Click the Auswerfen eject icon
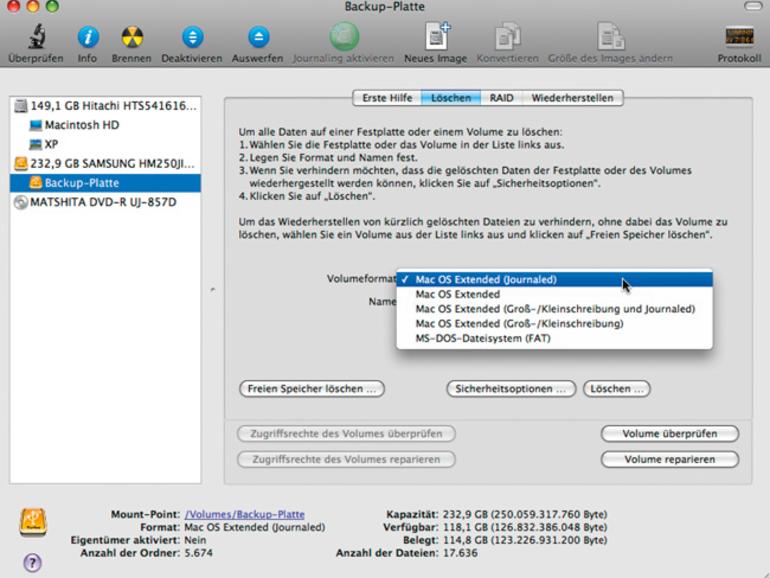 point(258,37)
